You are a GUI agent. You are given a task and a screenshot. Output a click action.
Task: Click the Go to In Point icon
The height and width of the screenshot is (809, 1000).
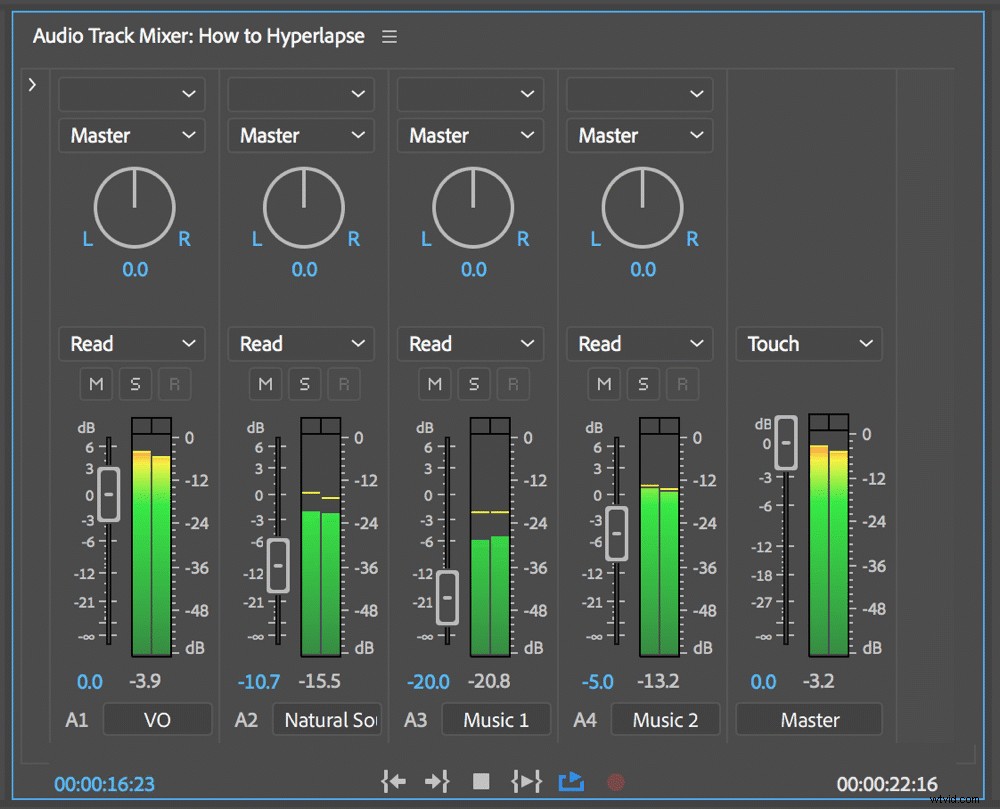tap(393, 782)
